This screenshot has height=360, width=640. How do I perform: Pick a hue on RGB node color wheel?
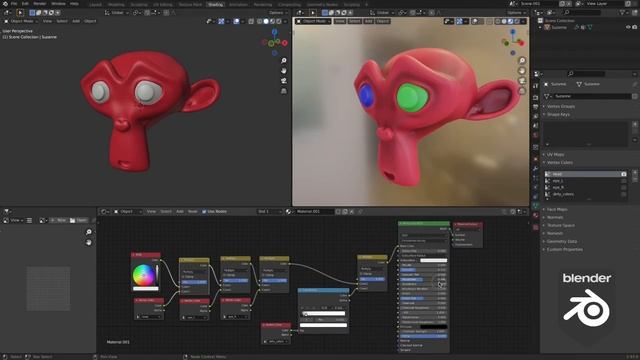point(143,275)
